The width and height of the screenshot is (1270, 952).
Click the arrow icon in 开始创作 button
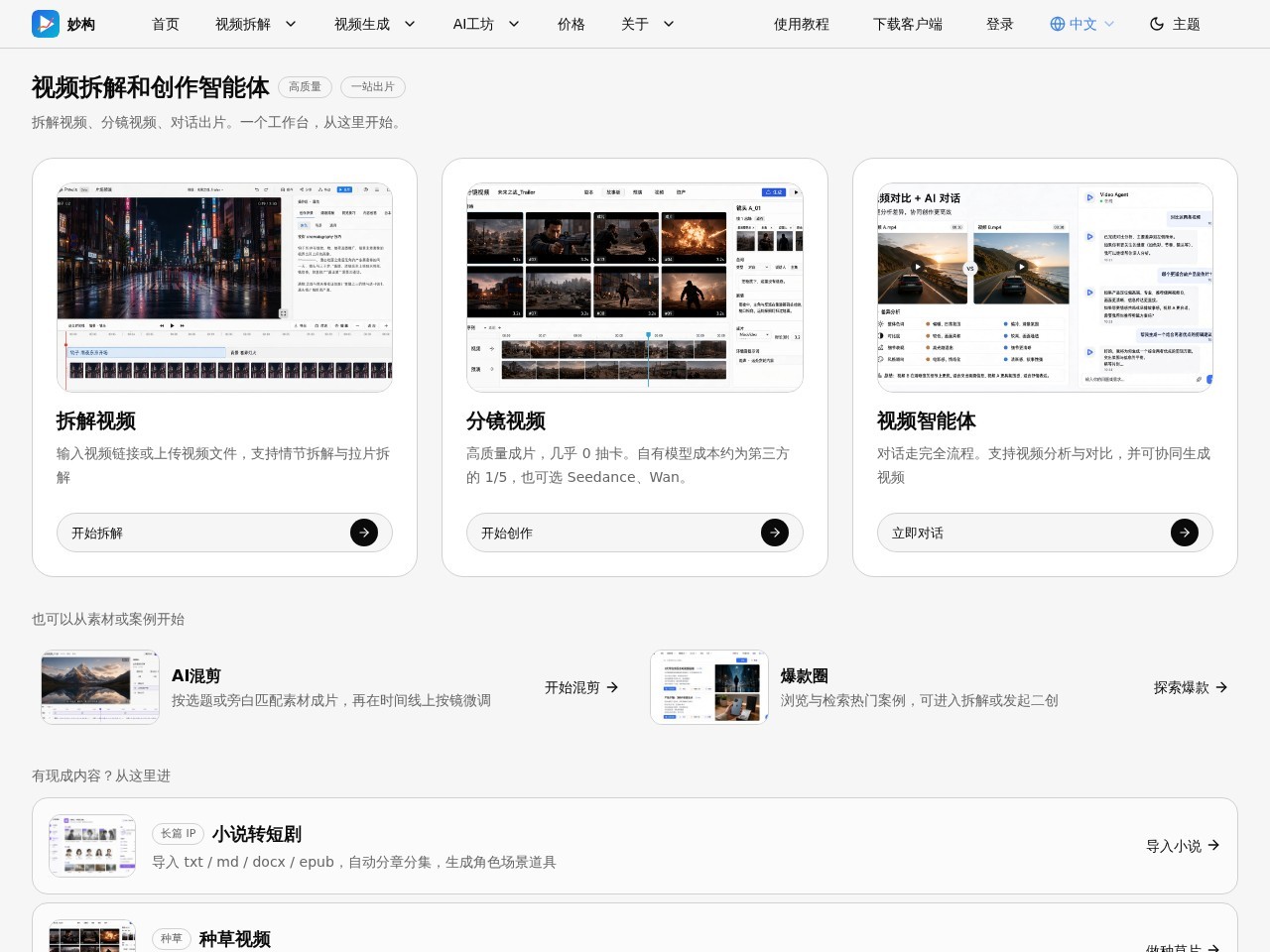pos(775,533)
